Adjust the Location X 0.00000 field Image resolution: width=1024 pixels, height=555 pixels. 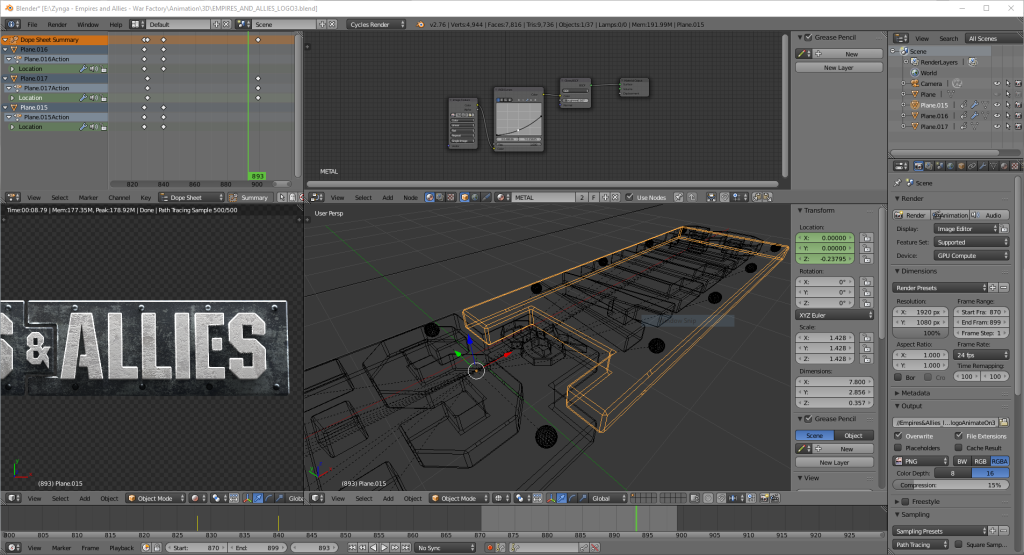(x=826, y=238)
